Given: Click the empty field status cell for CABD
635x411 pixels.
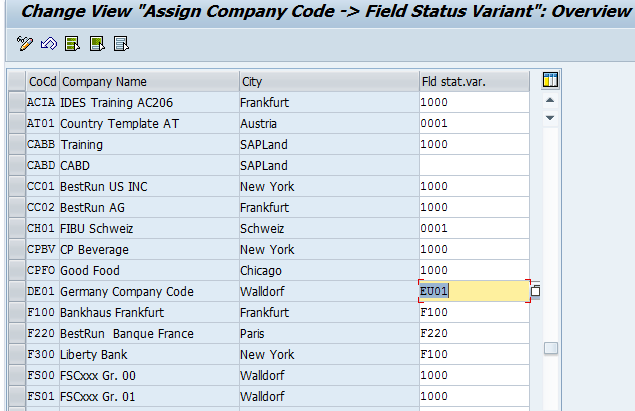Looking at the screenshot, I should (x=474, y=165).
